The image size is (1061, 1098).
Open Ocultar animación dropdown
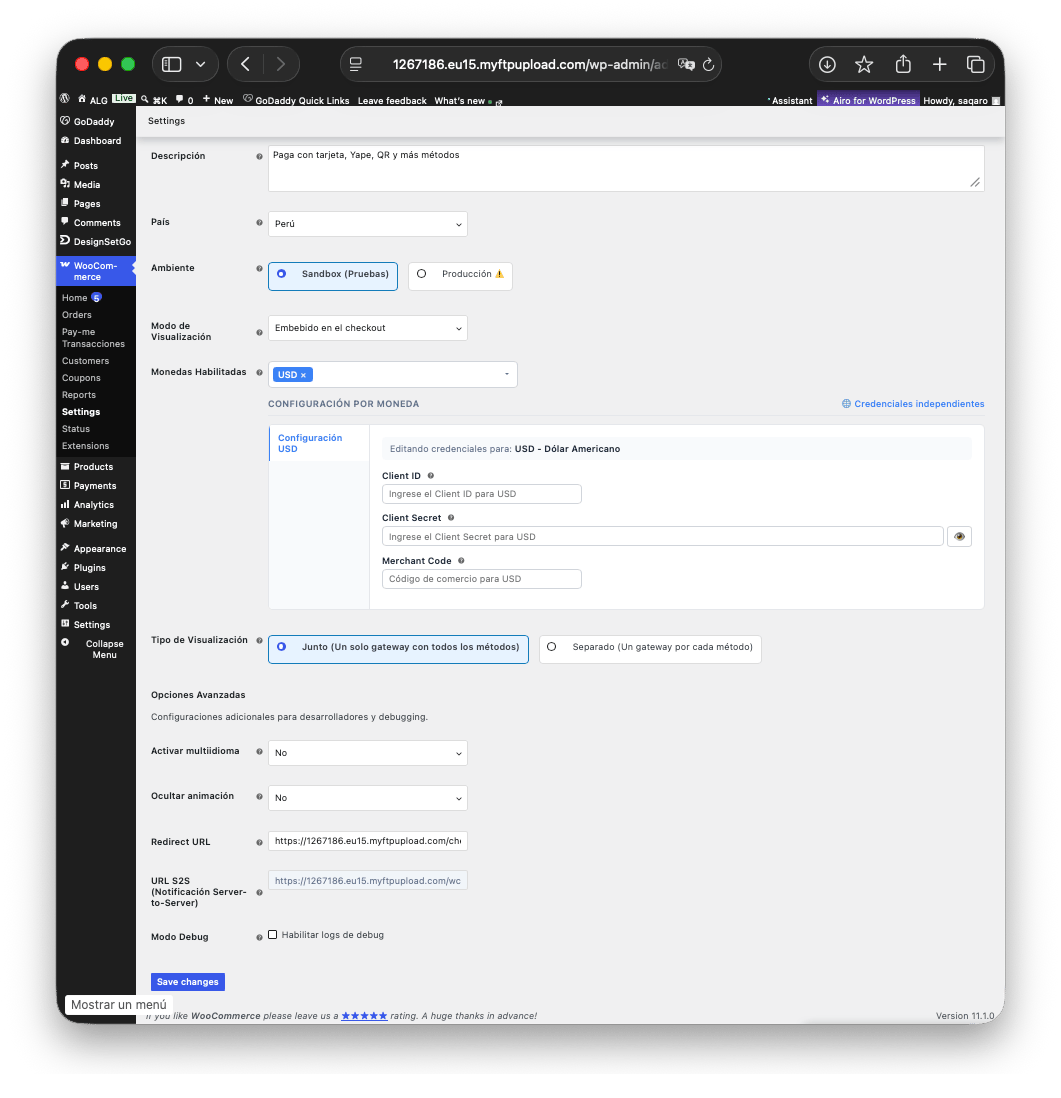point(368,798)
